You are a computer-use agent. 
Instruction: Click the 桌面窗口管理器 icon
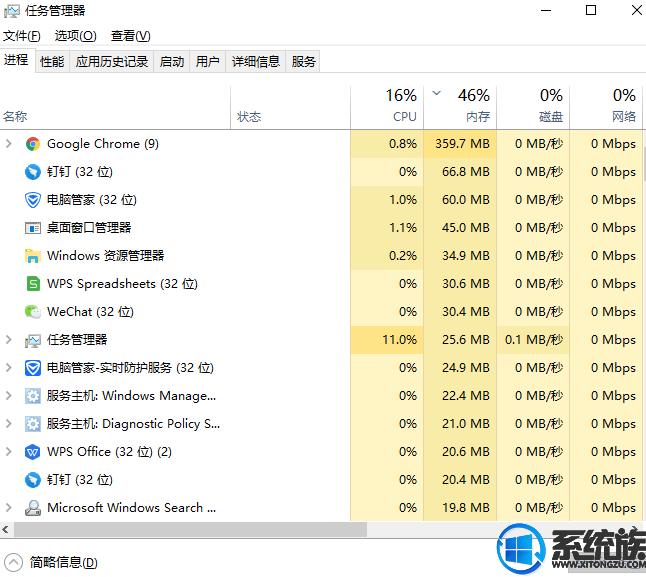tap(33, 228)
